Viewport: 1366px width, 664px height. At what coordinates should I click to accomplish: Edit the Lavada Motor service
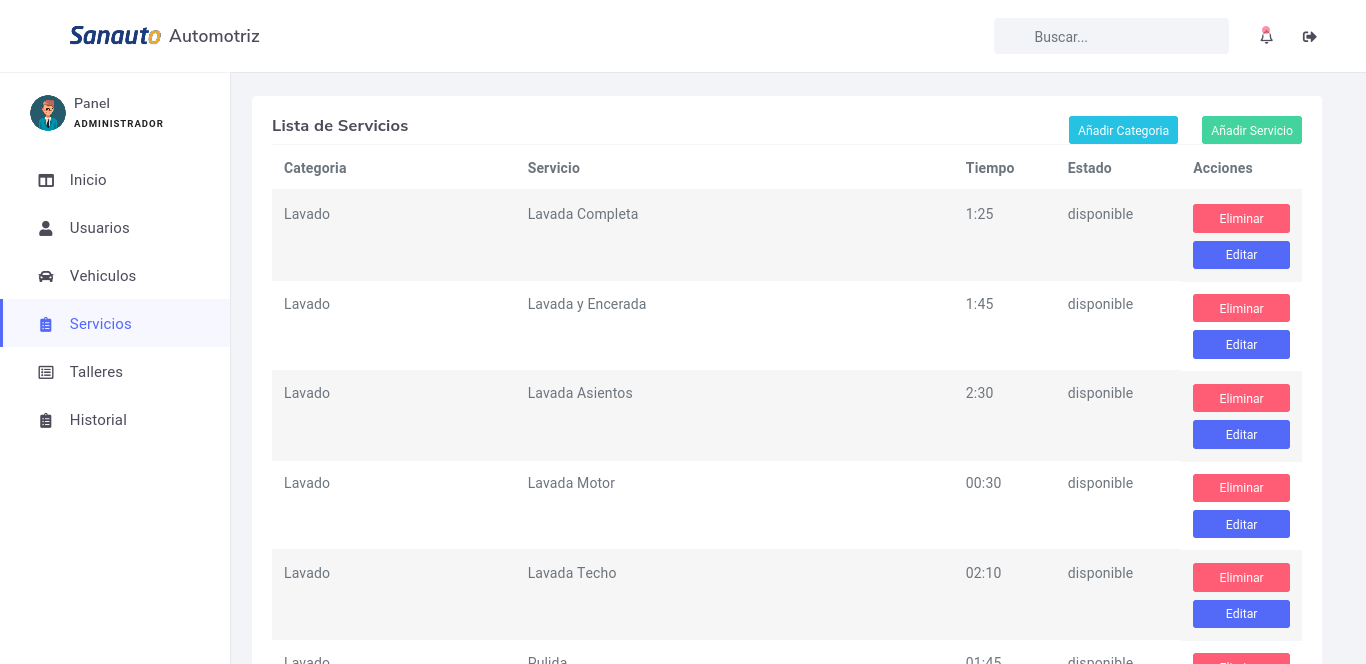[1241, 524]
